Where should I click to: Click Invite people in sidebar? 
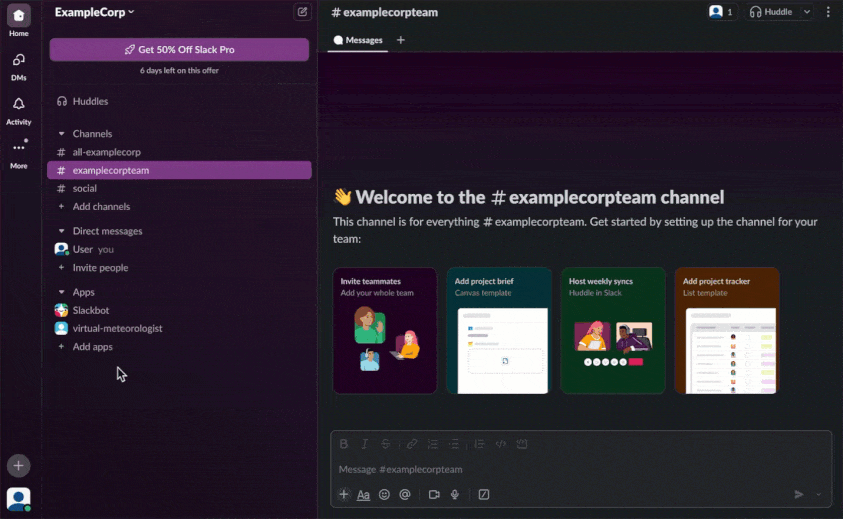(x=178, y=267)
